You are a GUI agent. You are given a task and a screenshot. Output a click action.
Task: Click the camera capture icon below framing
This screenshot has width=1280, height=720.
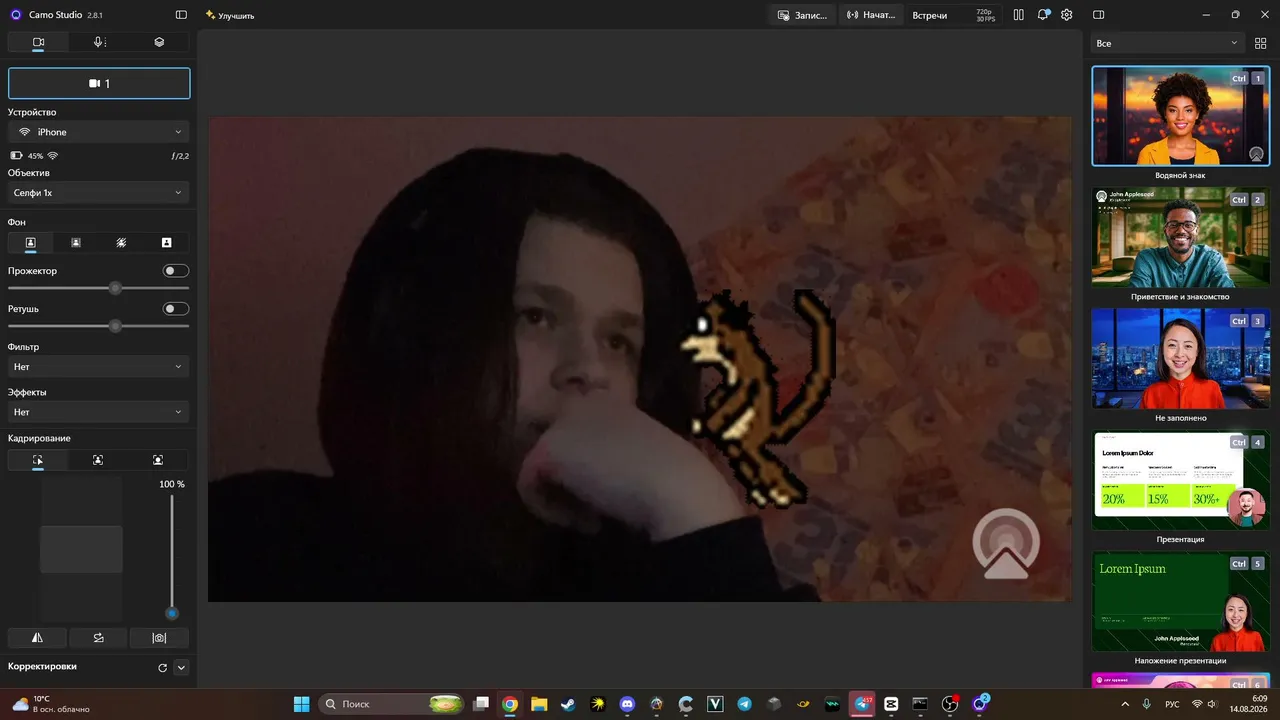(159, 637)
